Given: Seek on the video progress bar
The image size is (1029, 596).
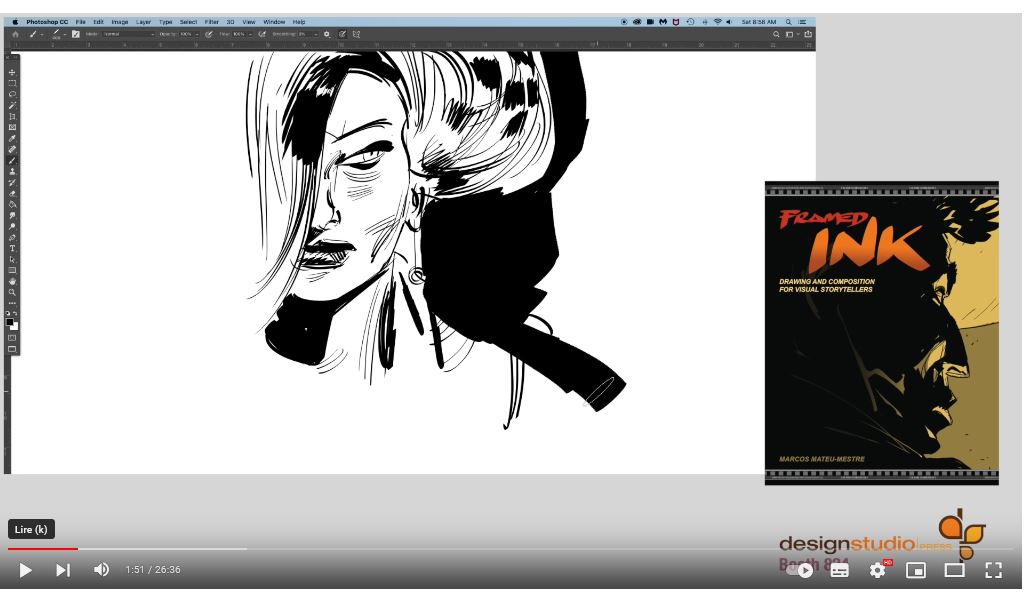Looking at the screenshot, I should coord(511,548).
